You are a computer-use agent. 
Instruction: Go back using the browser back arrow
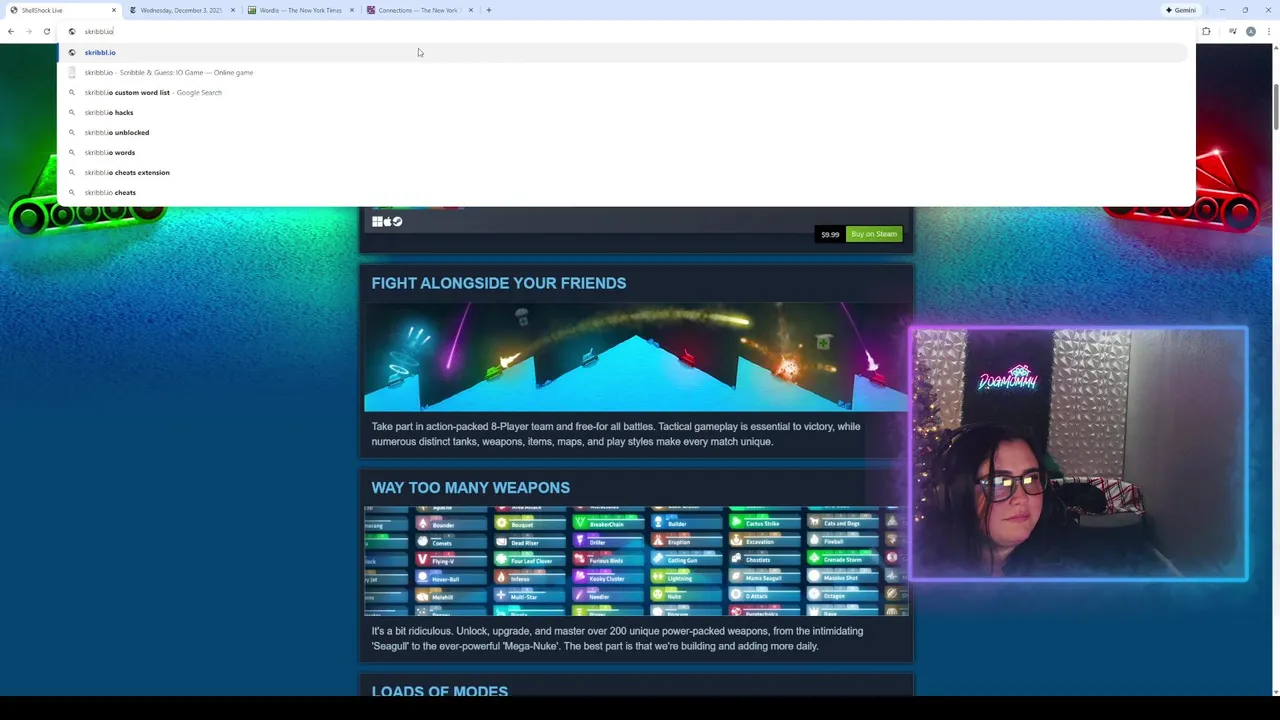[11, 31]
